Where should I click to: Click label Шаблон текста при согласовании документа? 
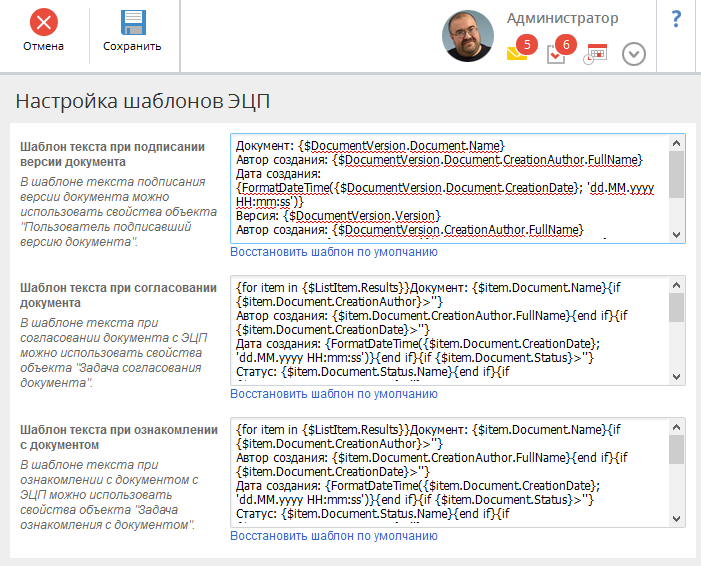(118, 295)
